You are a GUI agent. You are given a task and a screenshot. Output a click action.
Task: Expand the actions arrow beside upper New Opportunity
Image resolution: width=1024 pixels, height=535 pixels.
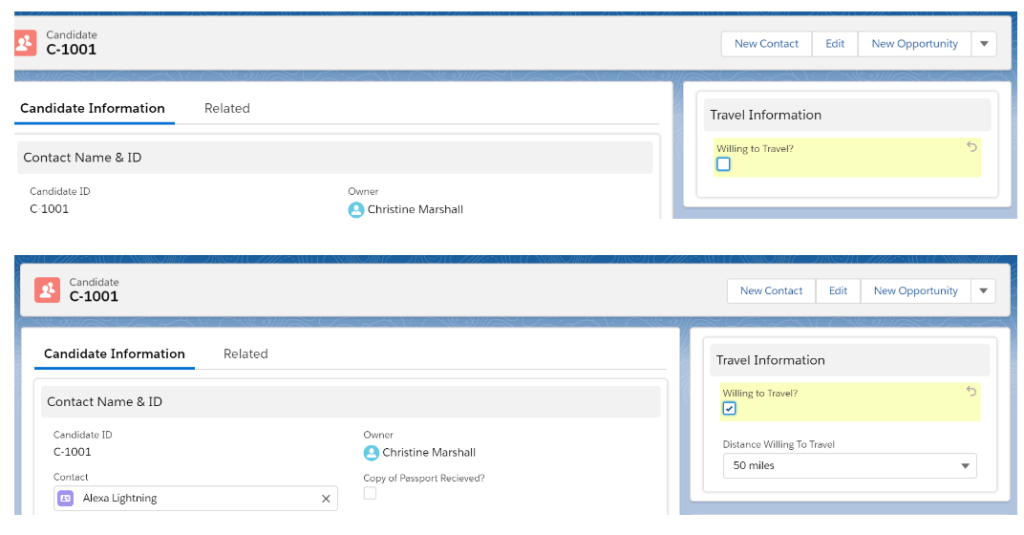click(x=983, y=44)
